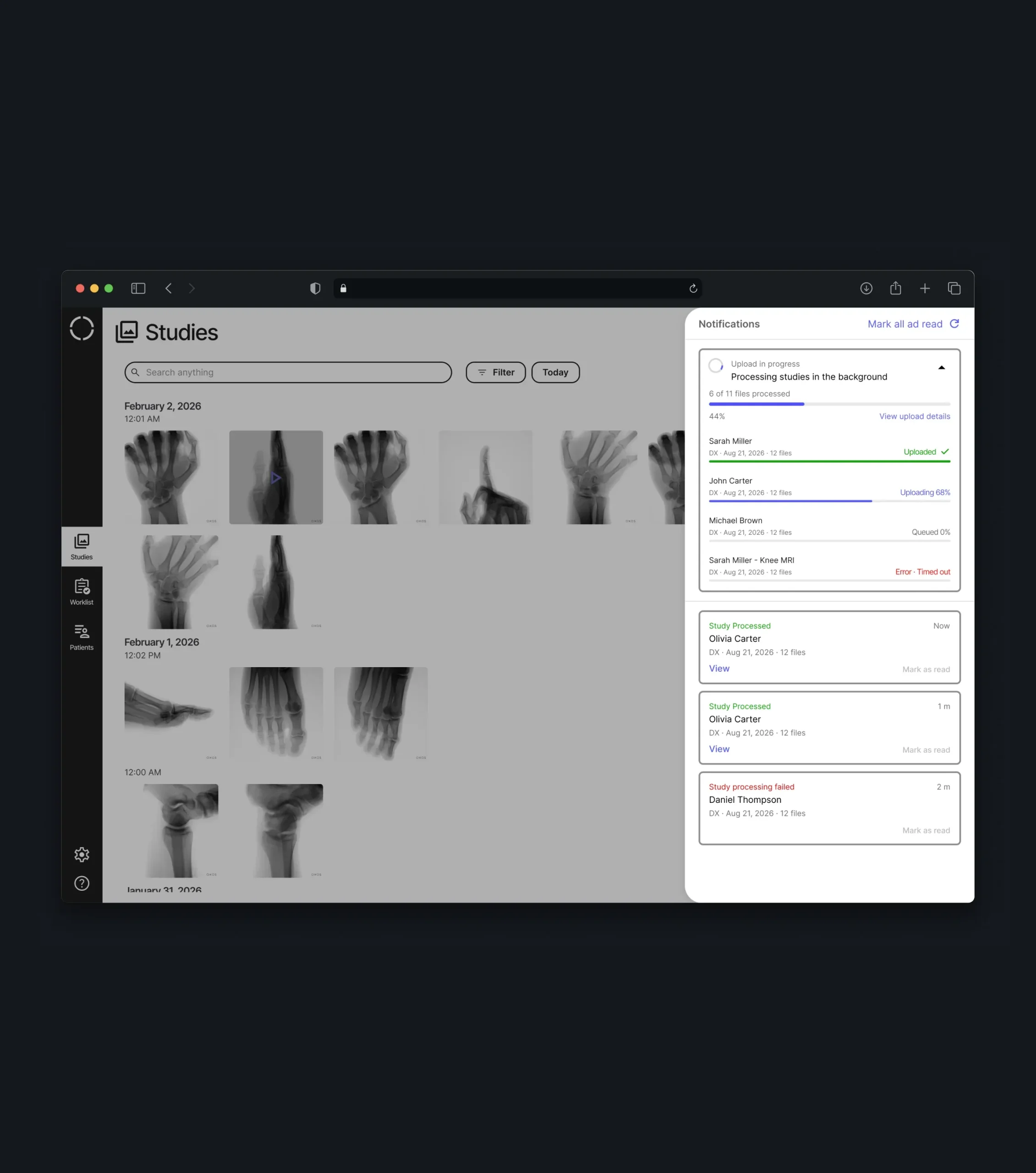Mark the 1 m Olivia Carter notification read
Image resolution: width=1036 pixels, height=1173 pixels.
pyautogui.click(x=926, y=750)
